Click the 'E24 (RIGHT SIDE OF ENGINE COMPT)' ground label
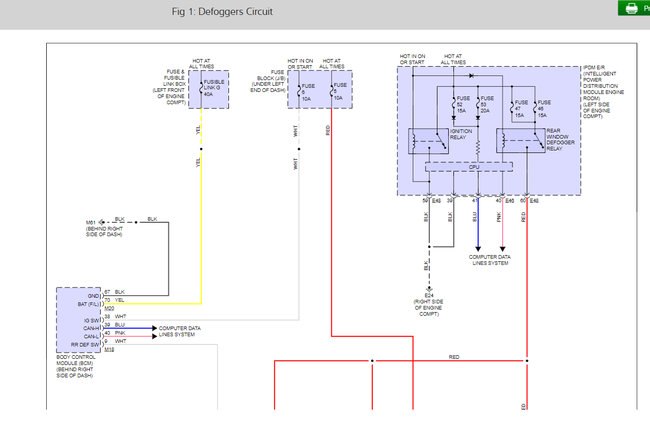Screen dimensions: 650x423 (x=429, y=305)
